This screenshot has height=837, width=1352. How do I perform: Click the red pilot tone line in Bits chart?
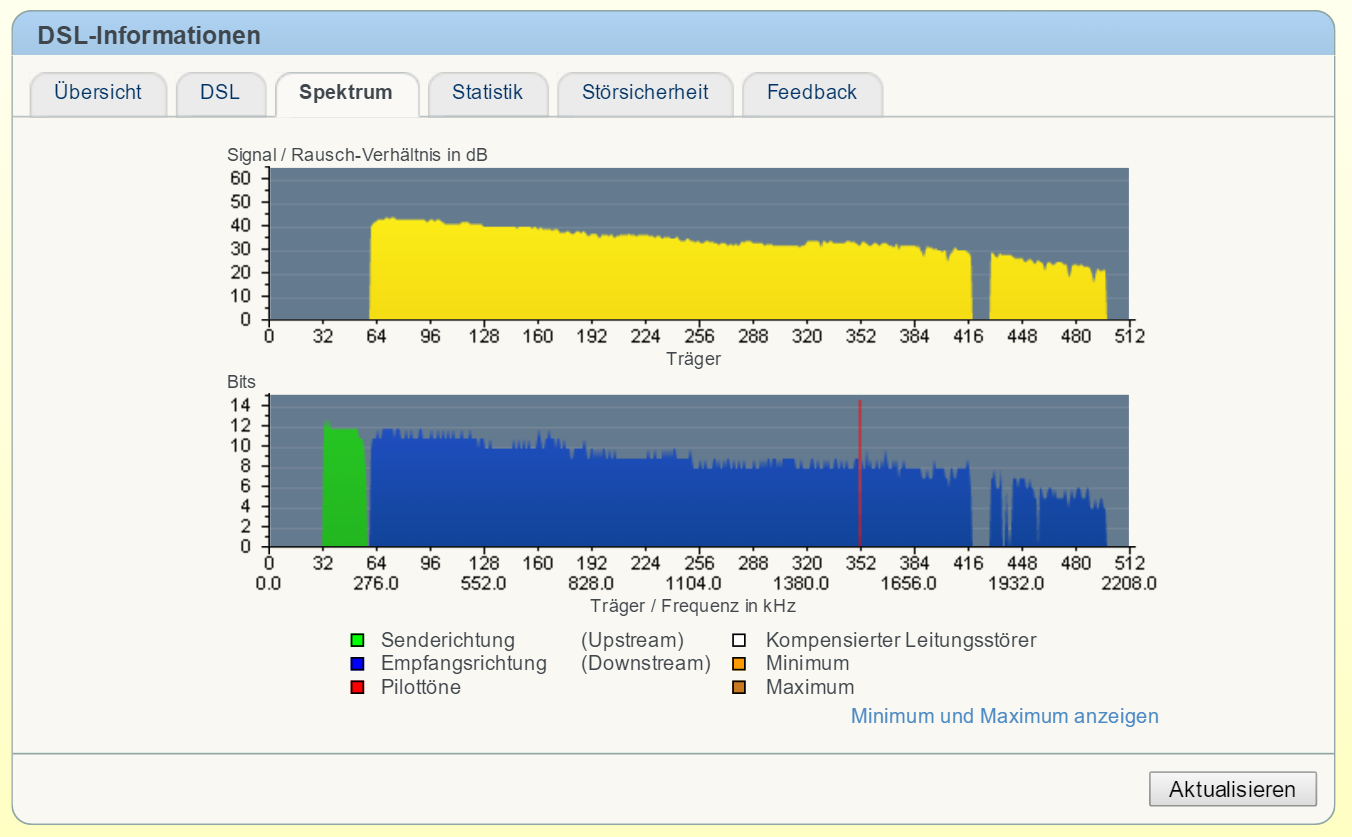[860, 470]
